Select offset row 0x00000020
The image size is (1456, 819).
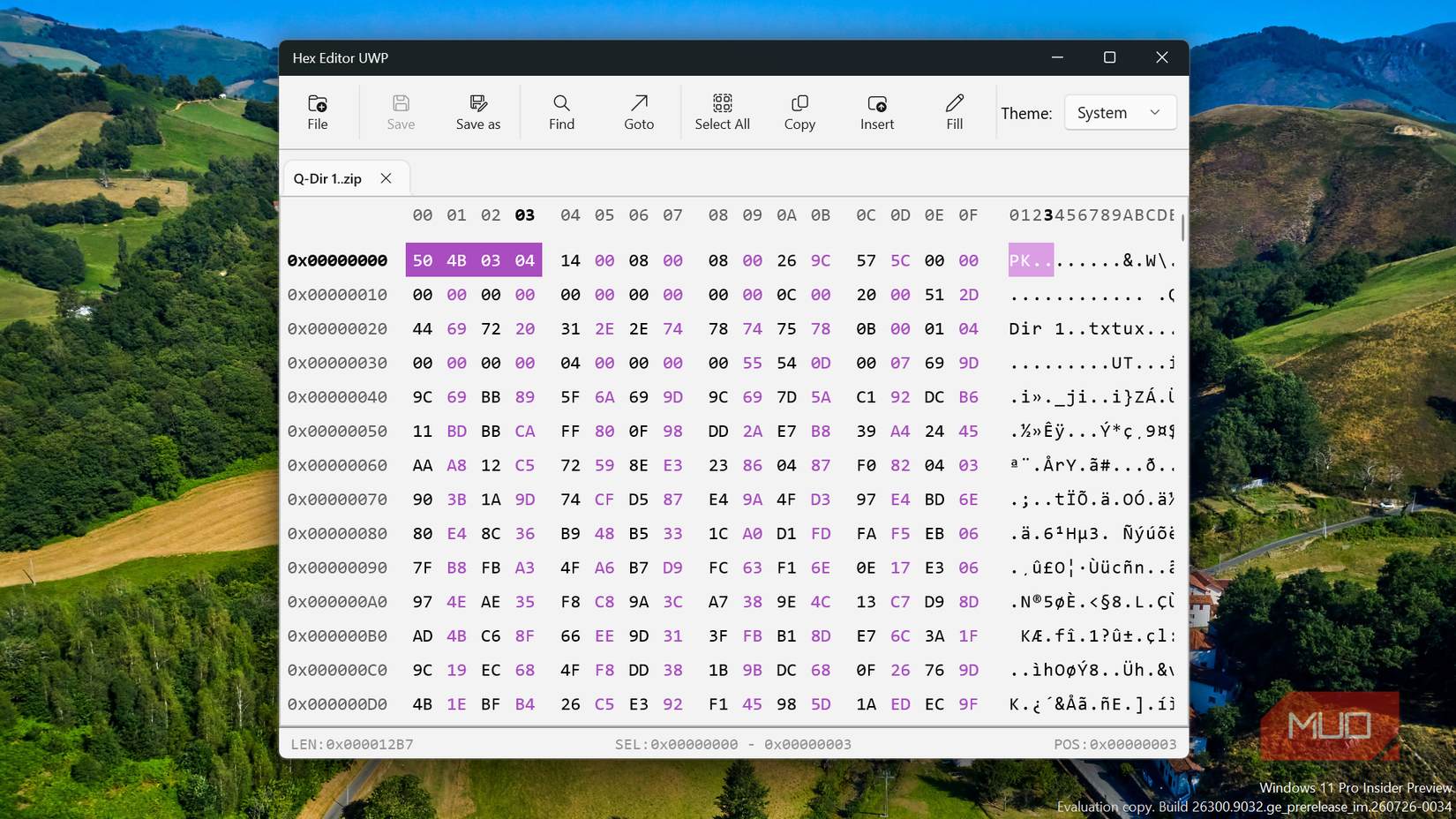point(337,329)
